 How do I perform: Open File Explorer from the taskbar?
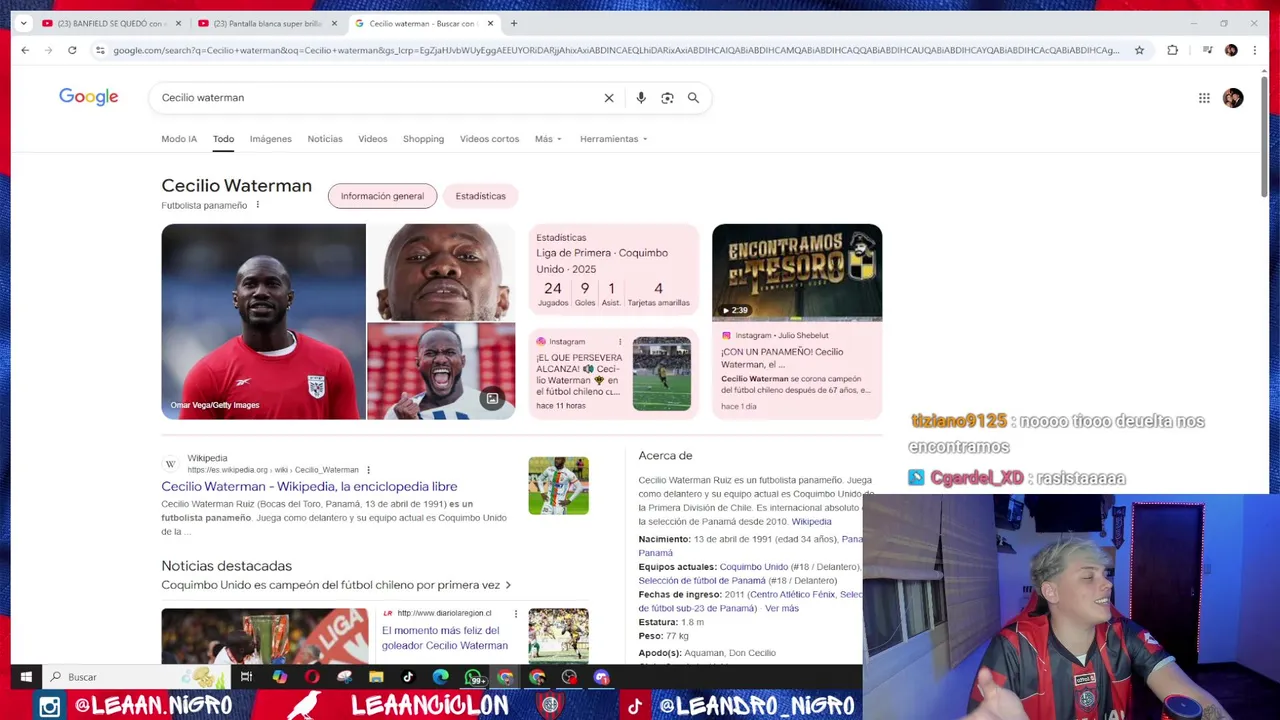pyautogui.click(x=376, y=677)
